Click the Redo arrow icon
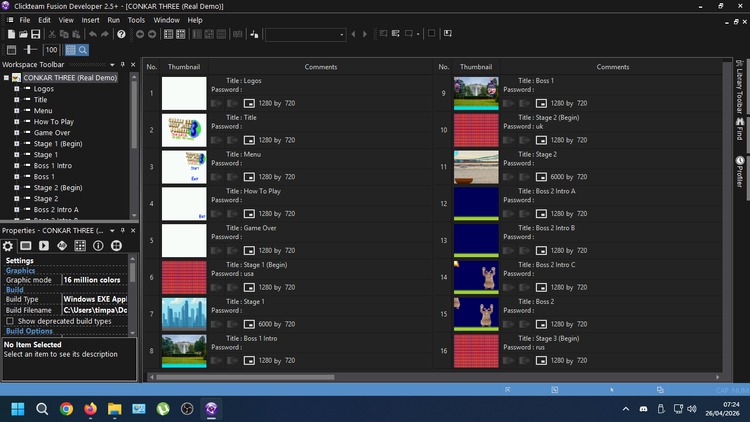Viewport: 750px width, 422px height. pyautogui.click(x=105, y=34)
